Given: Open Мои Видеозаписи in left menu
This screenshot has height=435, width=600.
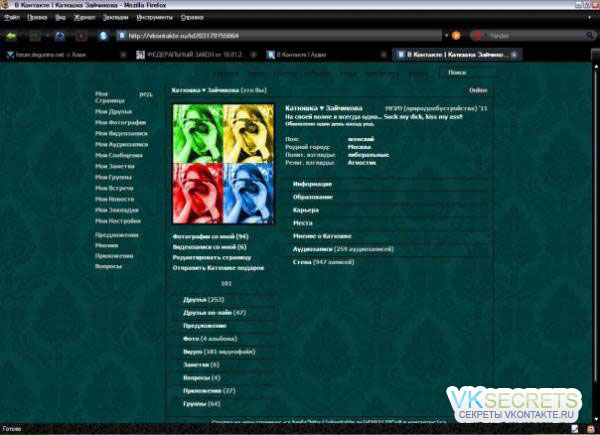Looking at the screenshot, I should tap(121, 134).
